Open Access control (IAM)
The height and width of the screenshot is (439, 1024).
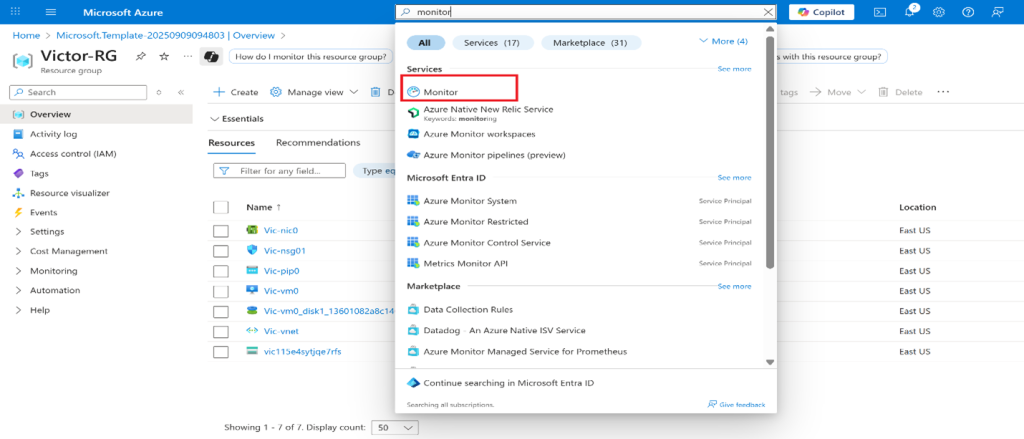click(x=73, y=154)
